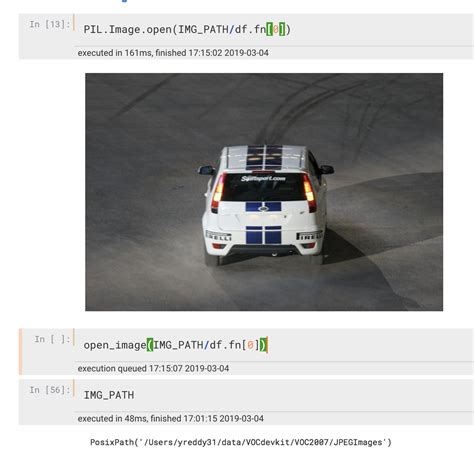Click the green highlighted opening parenthesis of open_image
The height and width of the screenshot is (458, 474).
tap(150, 345)
